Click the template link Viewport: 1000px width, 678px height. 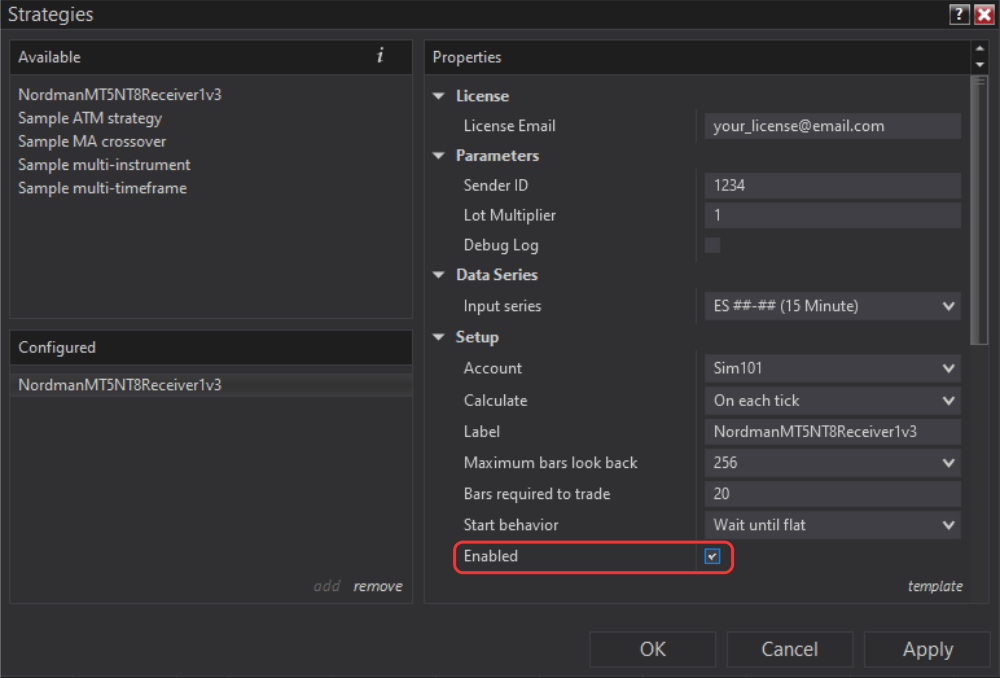coord(935,586)
